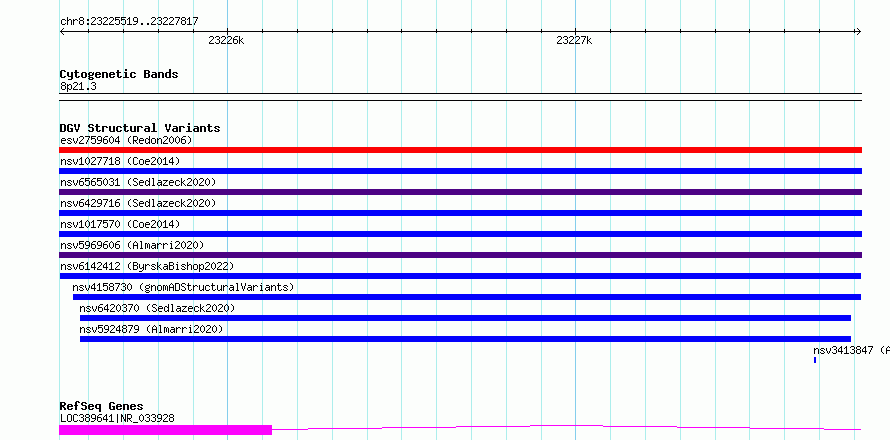The width and height of the screenshot is (890, 440).
Task: Click the blue nsv5924879 variant bar
Action: (x=465, y=339)
